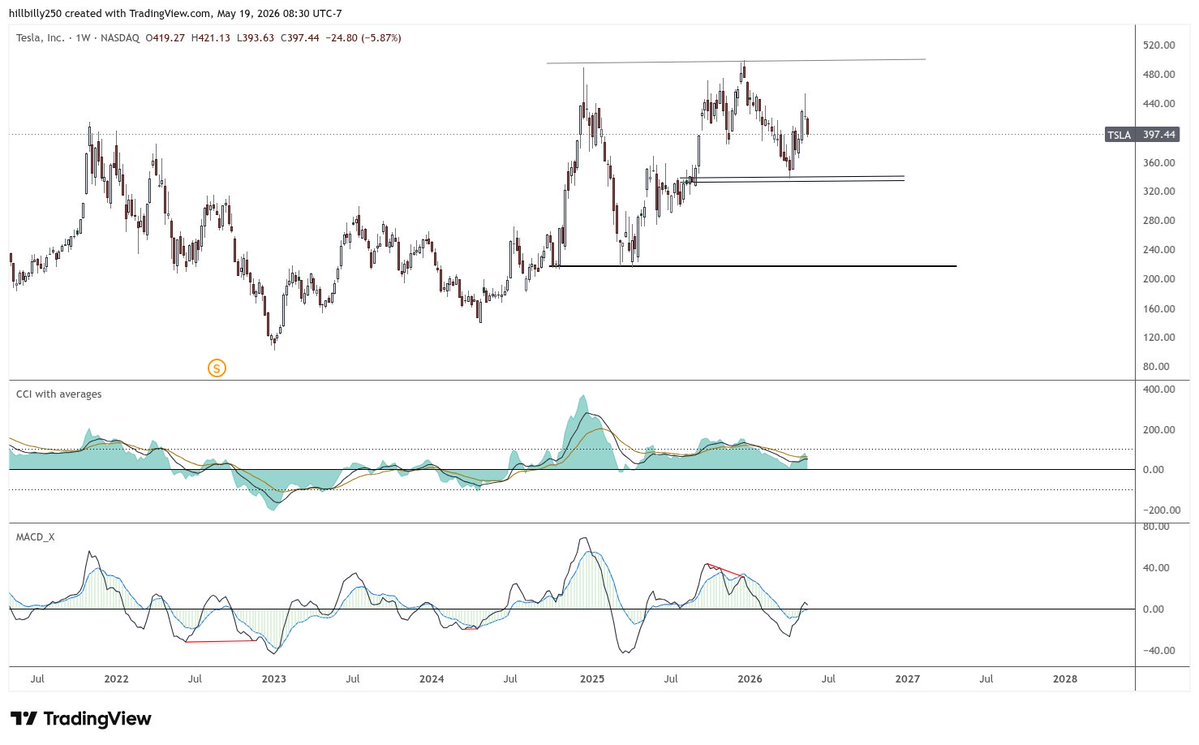Click the 2022 label on time axis
The image size is (1199, 745).
[x=115, y=679]
